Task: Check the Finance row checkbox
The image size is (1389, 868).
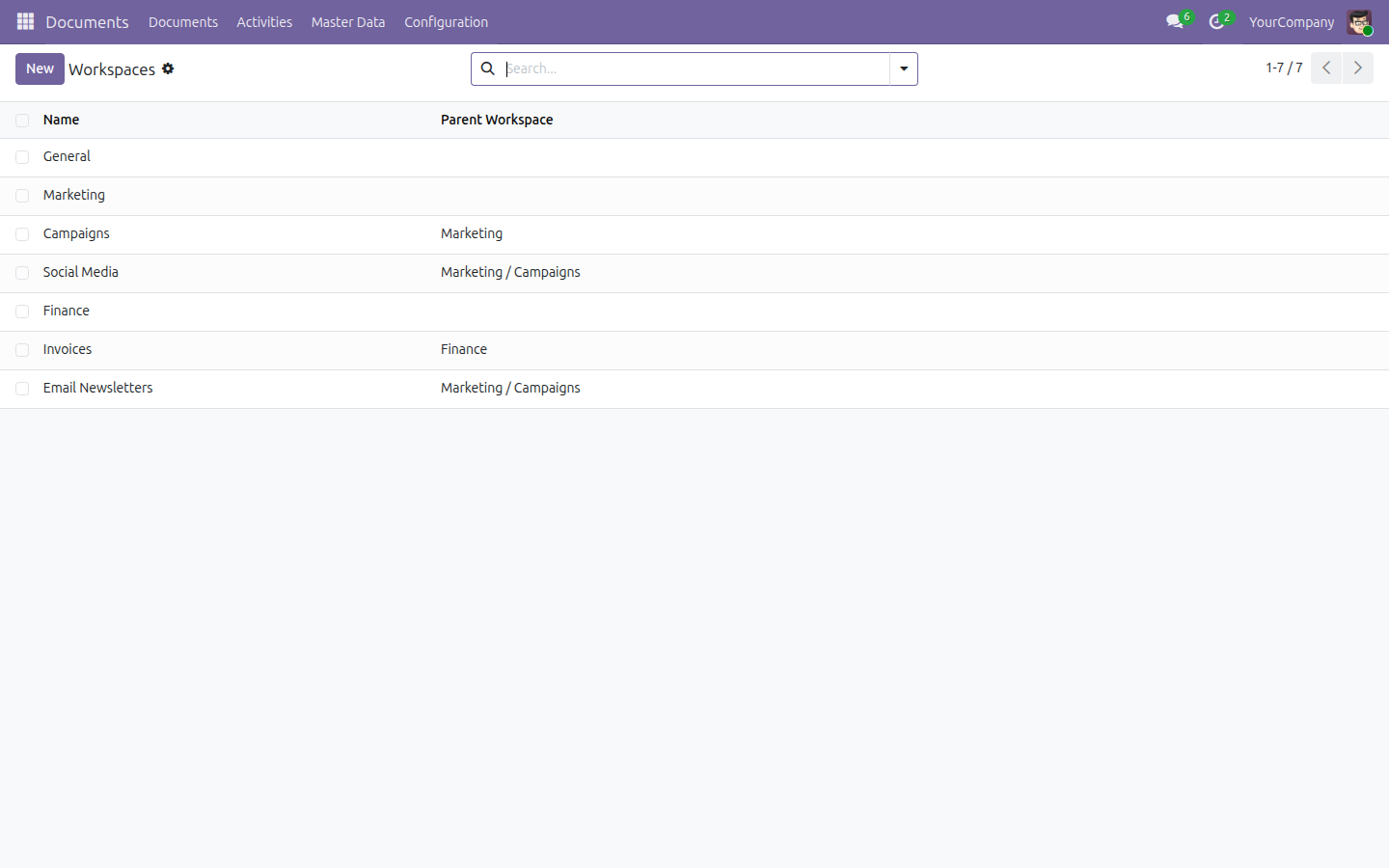Action: click(x=22, y=312)
